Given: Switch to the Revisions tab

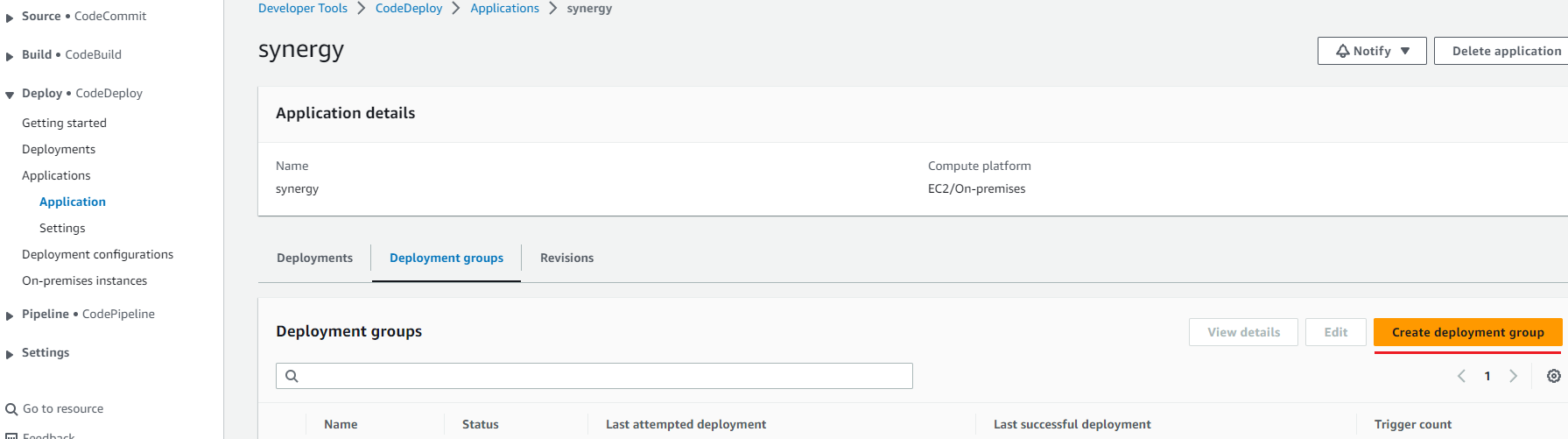Looking at the screenshot, I should (x=566, y=258).
